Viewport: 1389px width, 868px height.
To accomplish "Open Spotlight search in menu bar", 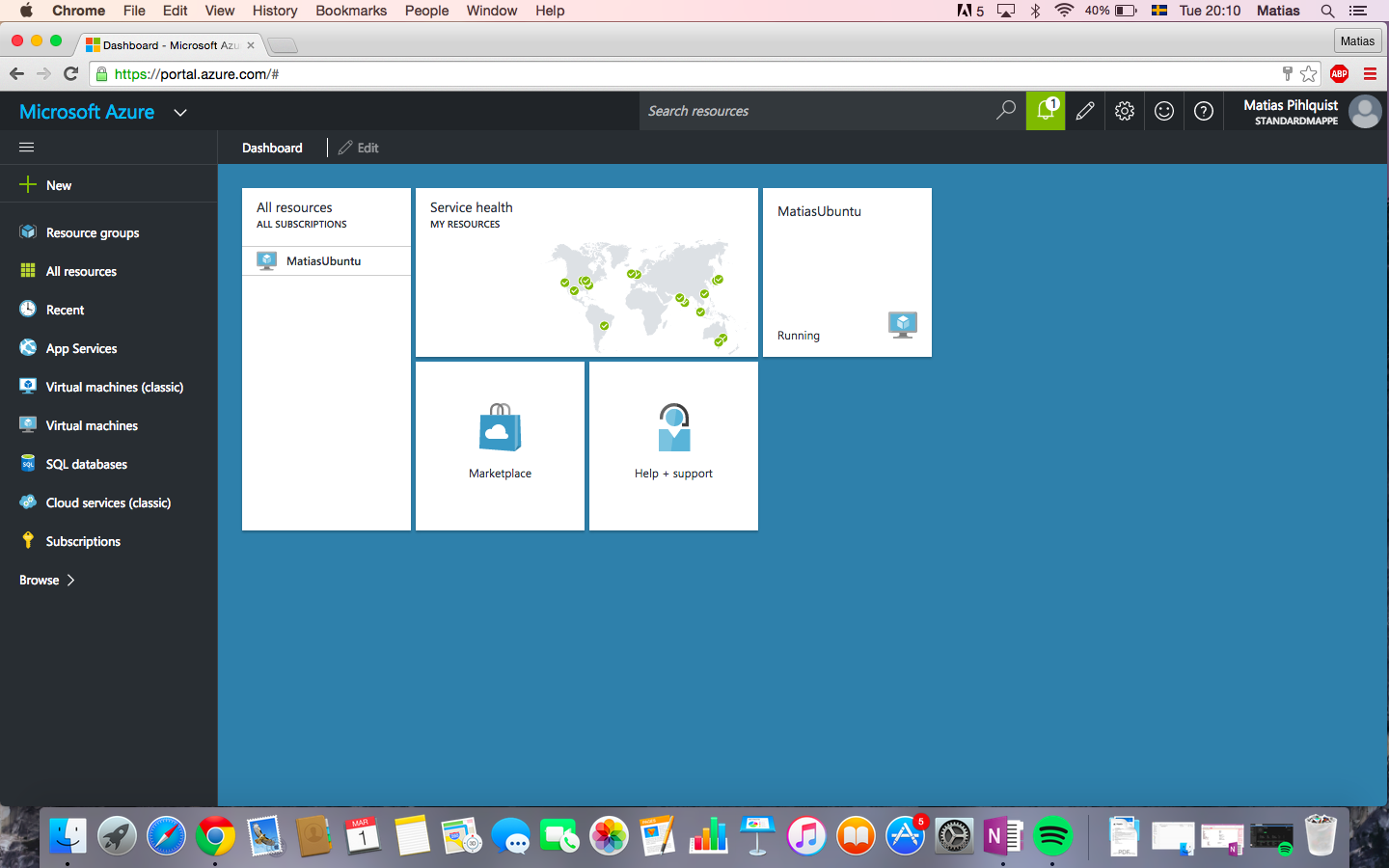I will pyautogui.click(x=1327, y=11).
